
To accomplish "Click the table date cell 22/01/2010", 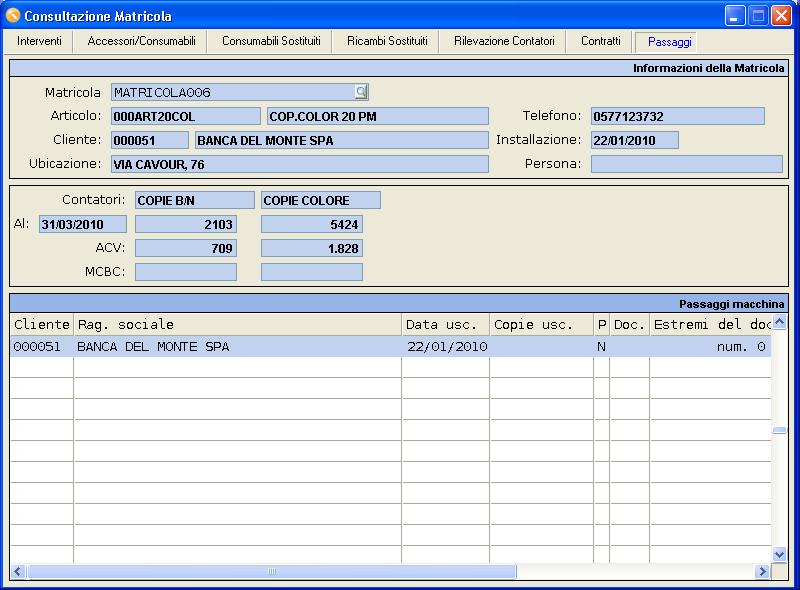I will tap(447, 347).
